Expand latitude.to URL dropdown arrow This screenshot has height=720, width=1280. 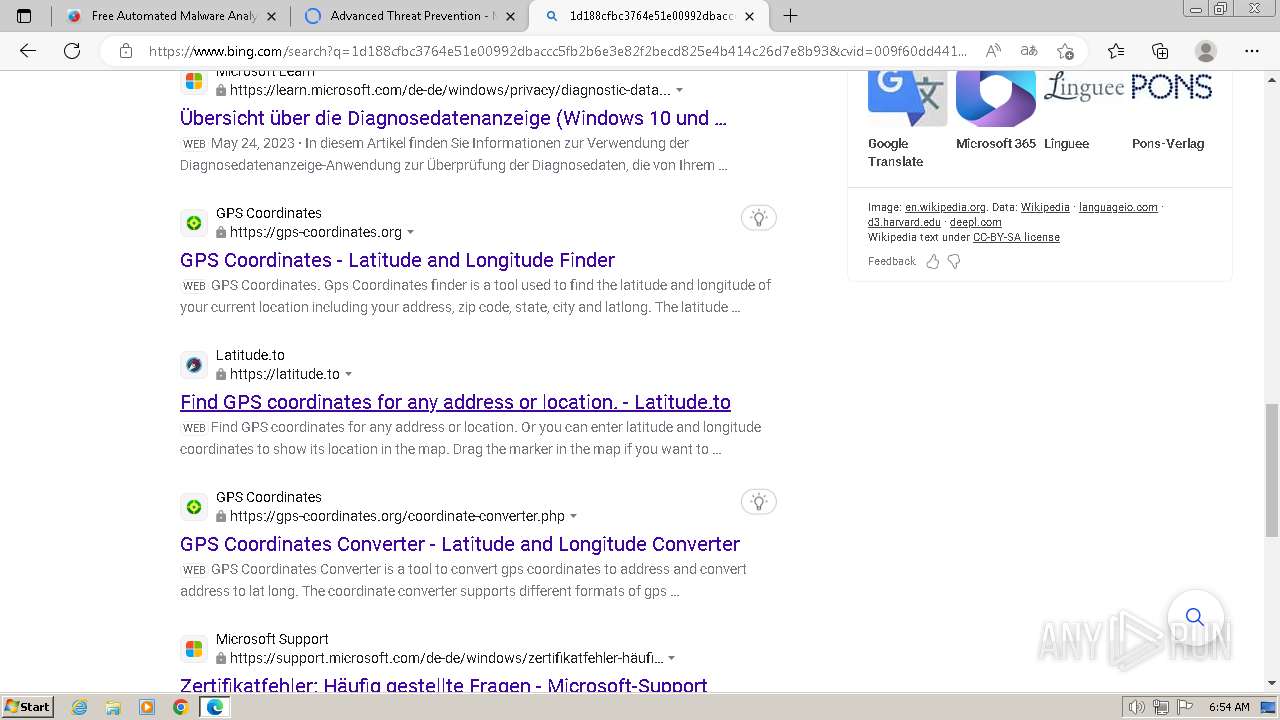348,374
